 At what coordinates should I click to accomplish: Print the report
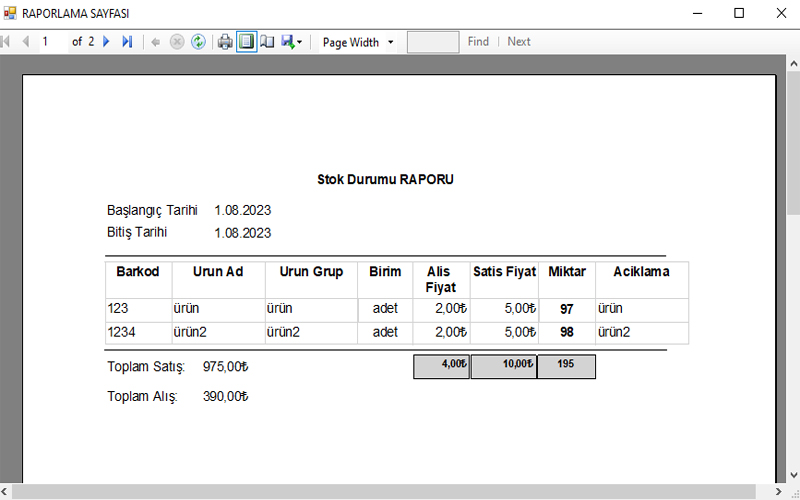225,42
